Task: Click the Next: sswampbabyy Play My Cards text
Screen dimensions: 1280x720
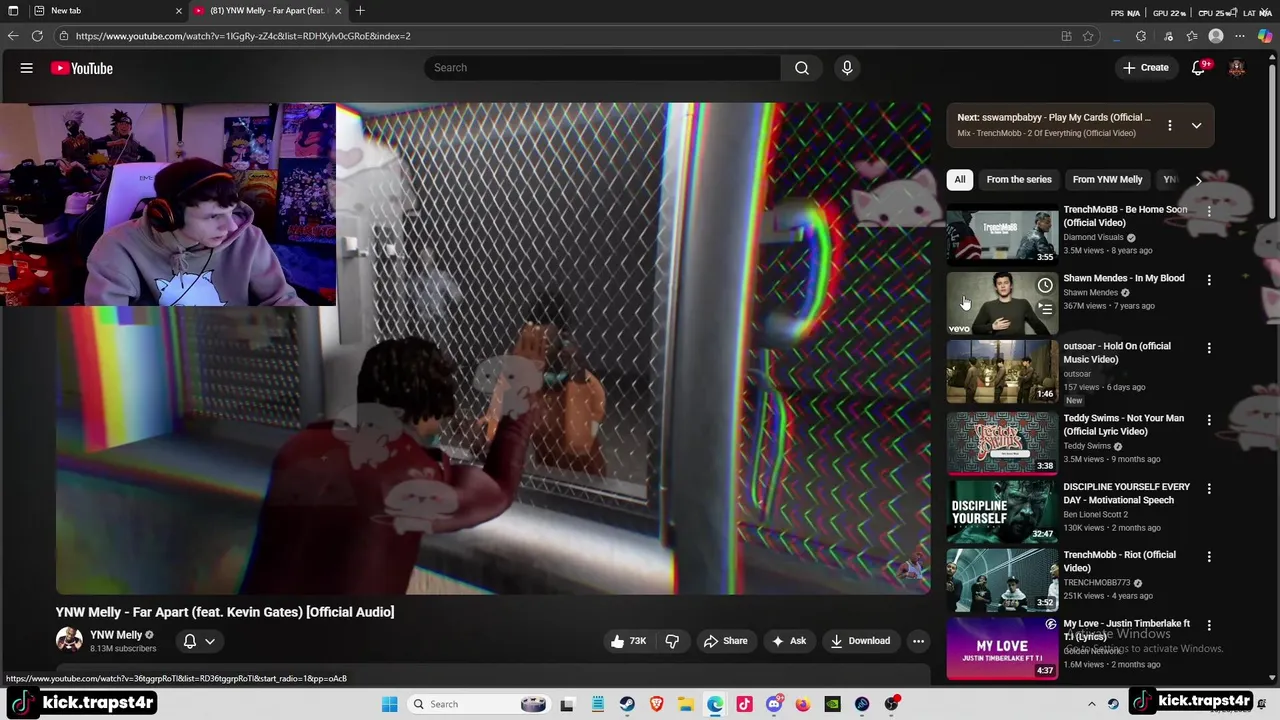Action: [x=1054, y=118]
